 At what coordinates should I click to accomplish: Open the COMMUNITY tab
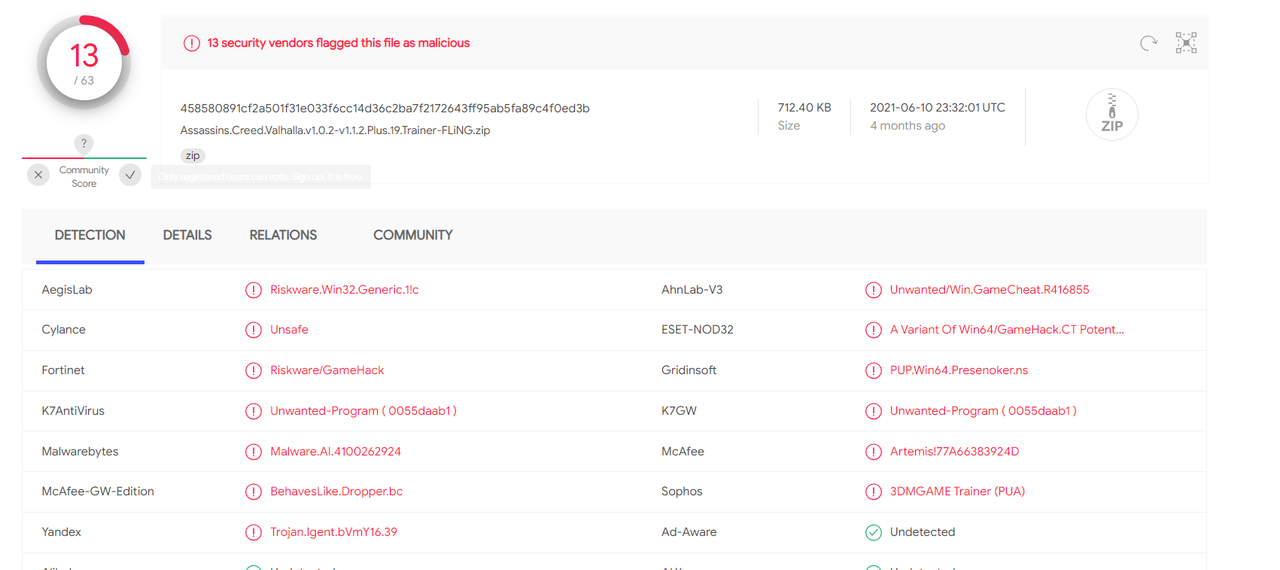pos(413,235)
